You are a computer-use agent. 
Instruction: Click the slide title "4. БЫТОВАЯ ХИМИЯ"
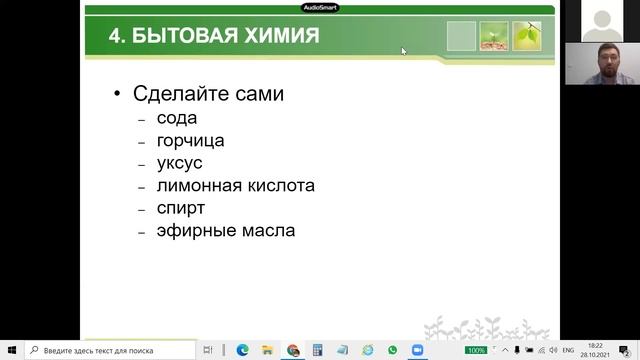click(214, 35)
